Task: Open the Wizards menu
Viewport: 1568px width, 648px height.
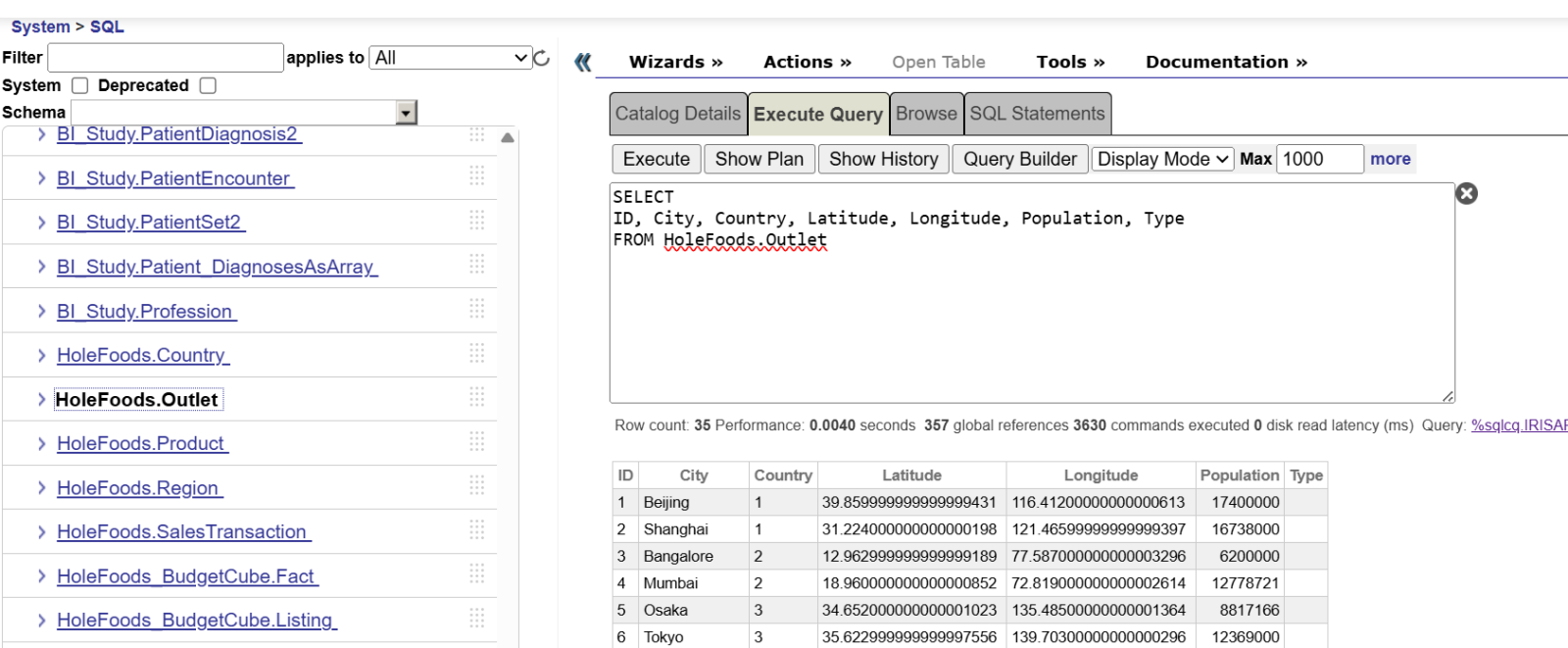Action: tap(675, 62)
